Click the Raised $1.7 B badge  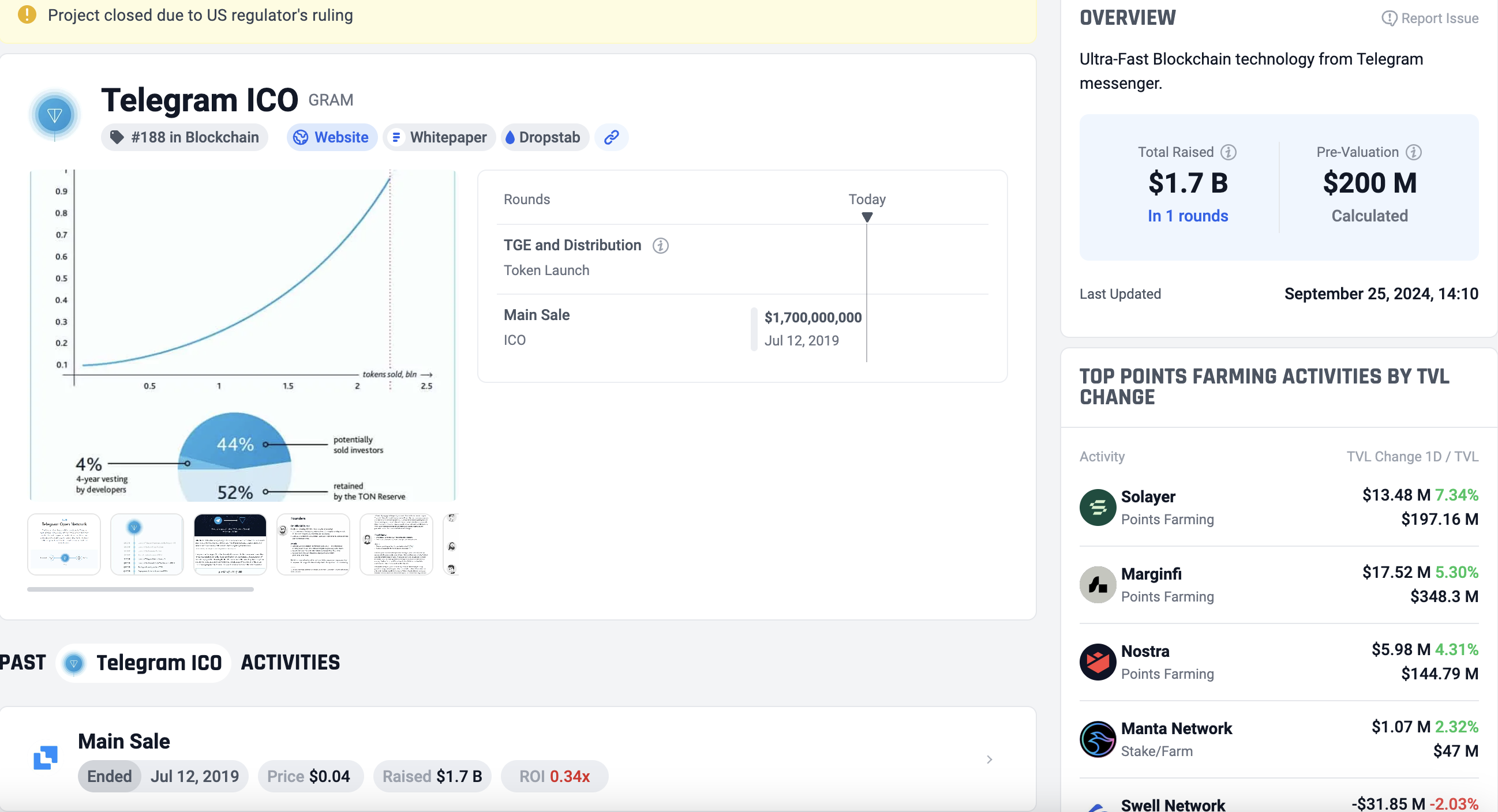432,776
